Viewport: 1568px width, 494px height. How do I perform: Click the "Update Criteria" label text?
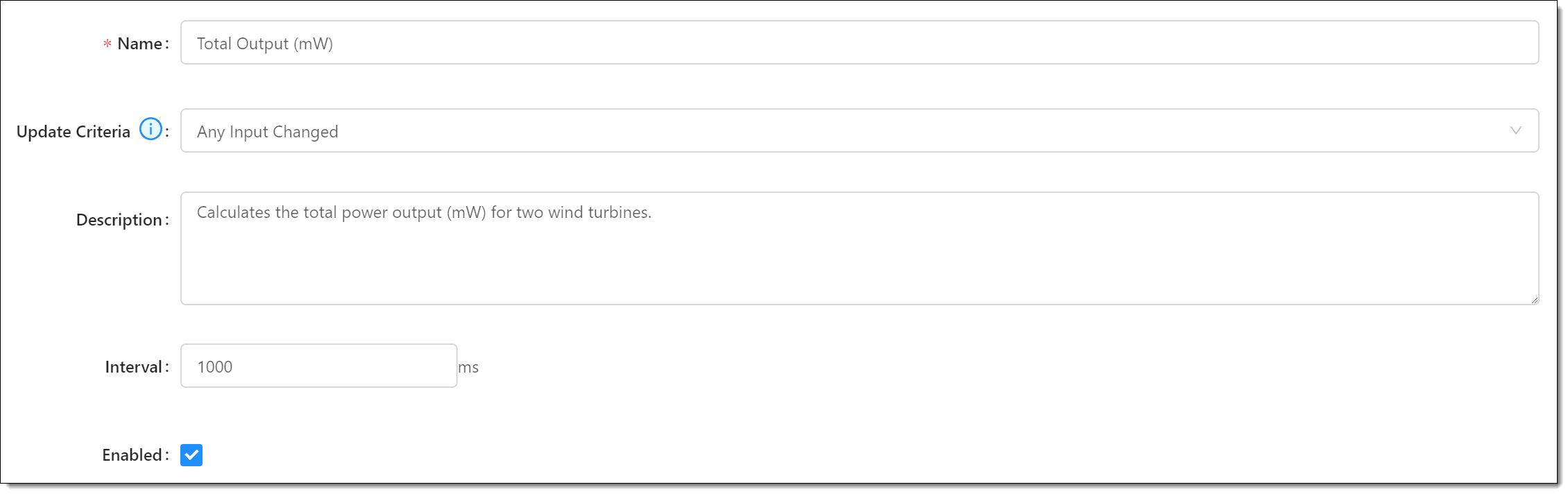coord(74,132)
